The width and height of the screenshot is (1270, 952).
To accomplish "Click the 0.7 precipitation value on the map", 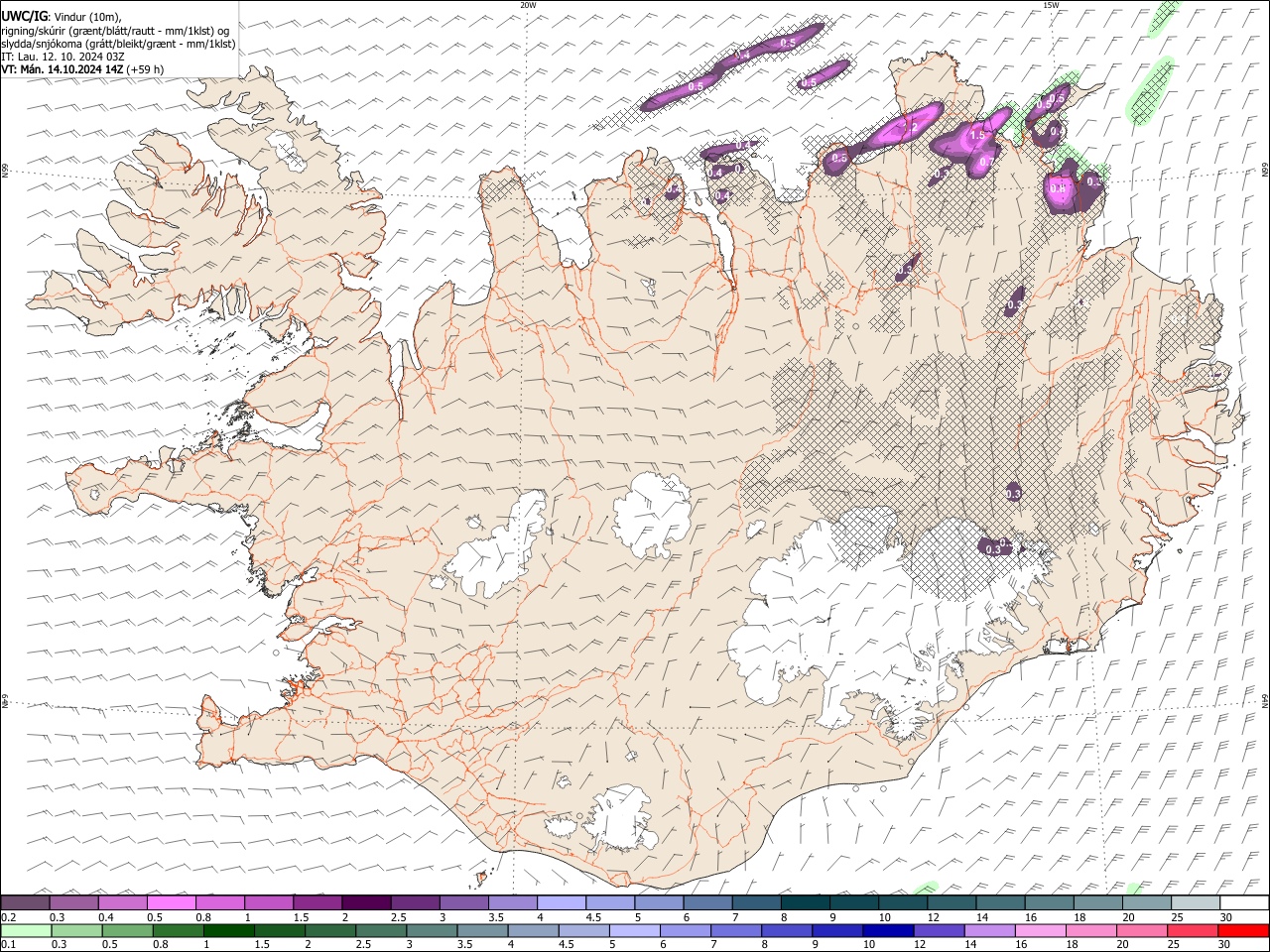I will [x=986, y=162].
